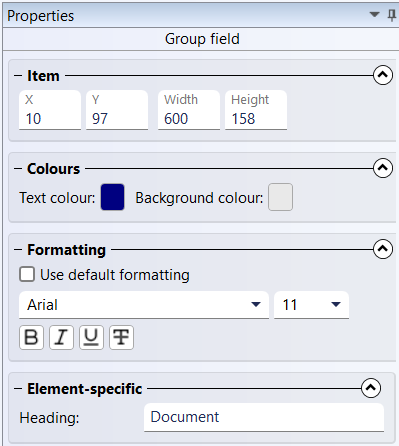Viewport: 399px width, 446px height.
Task: Click the Y position field
Action: [x=117, y=110]
